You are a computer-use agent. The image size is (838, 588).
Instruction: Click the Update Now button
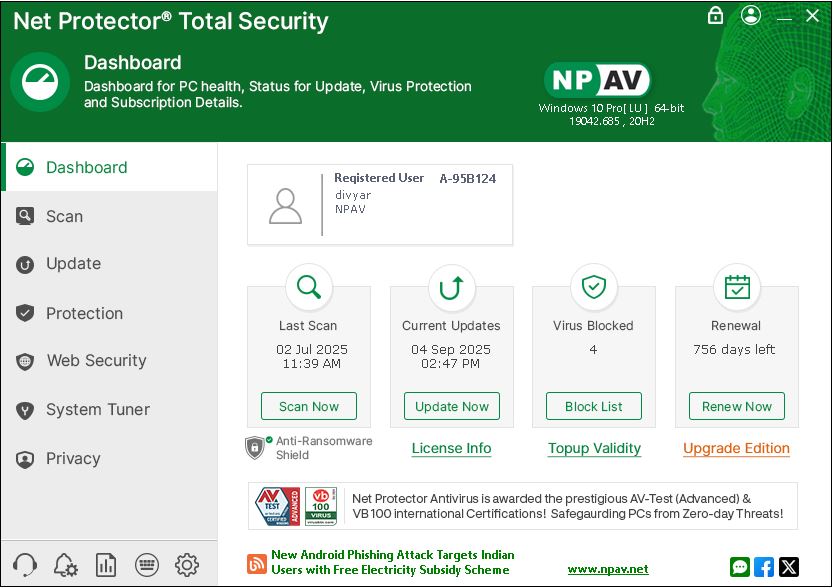[452, 406]
